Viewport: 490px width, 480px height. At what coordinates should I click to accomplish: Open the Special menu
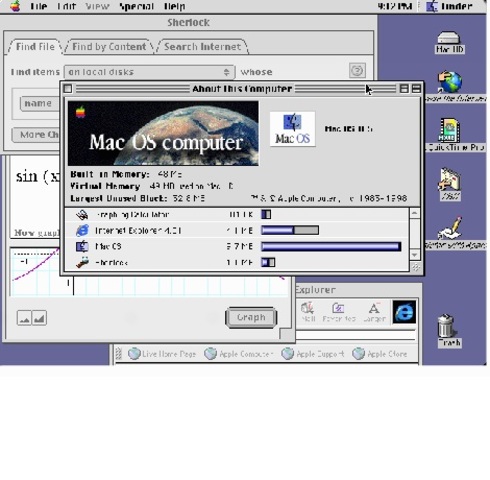coord(136,6)
